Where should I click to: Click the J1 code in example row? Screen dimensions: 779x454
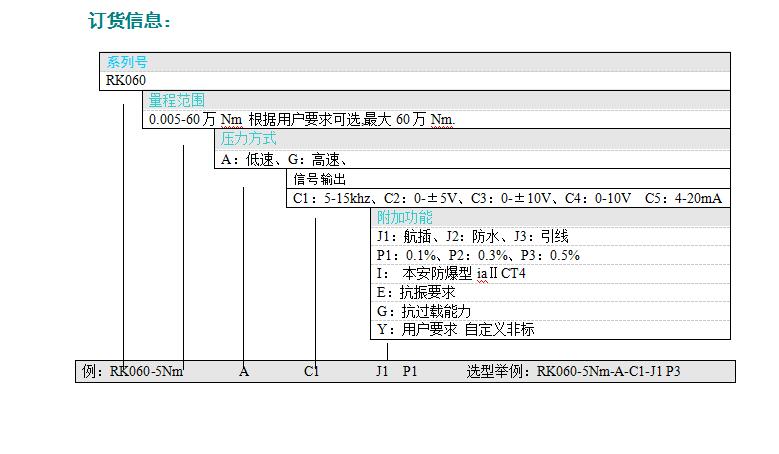(x=382, y=372)
